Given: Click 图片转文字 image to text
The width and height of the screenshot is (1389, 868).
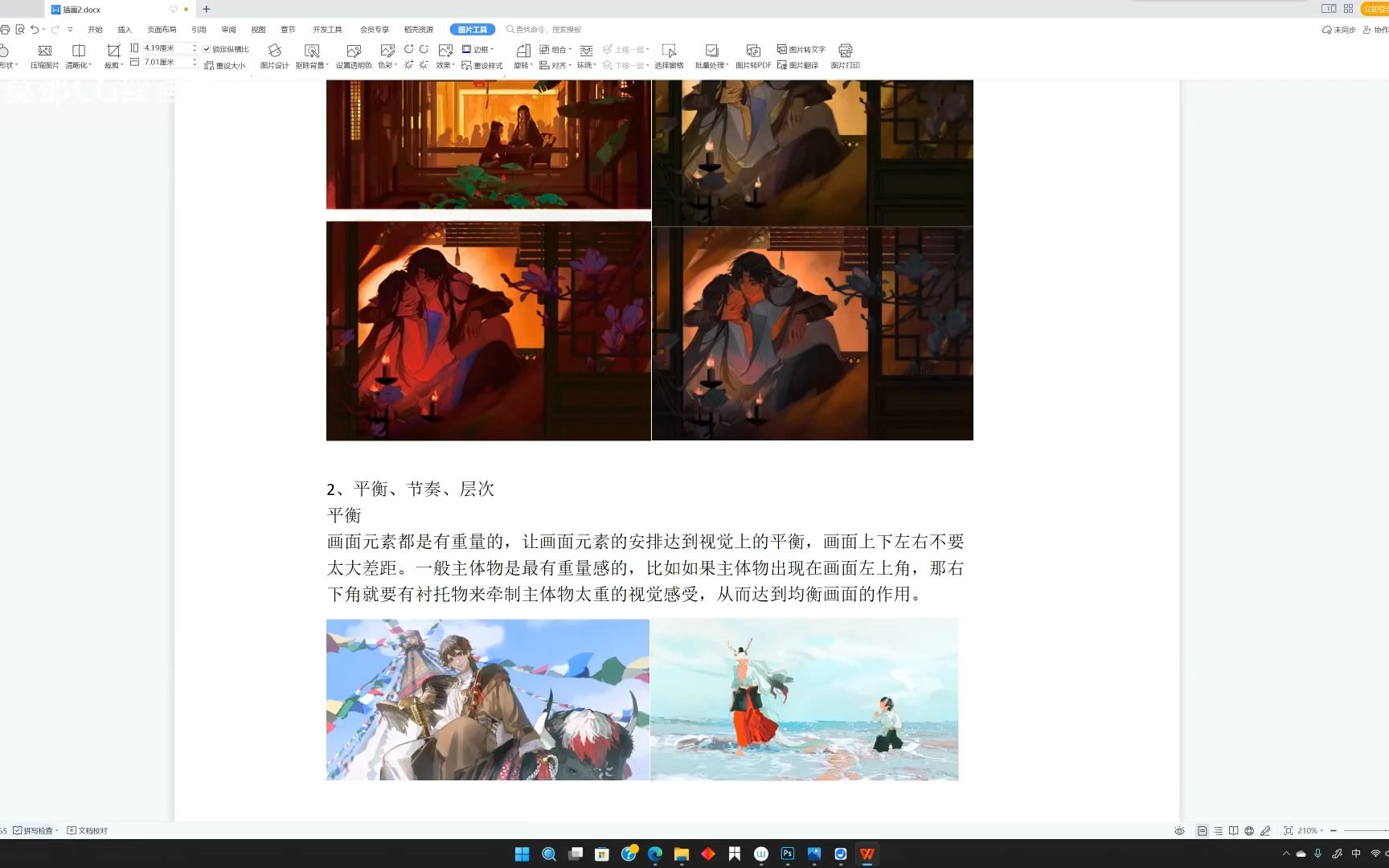Looking at the screenshot, I should [801, 50].
